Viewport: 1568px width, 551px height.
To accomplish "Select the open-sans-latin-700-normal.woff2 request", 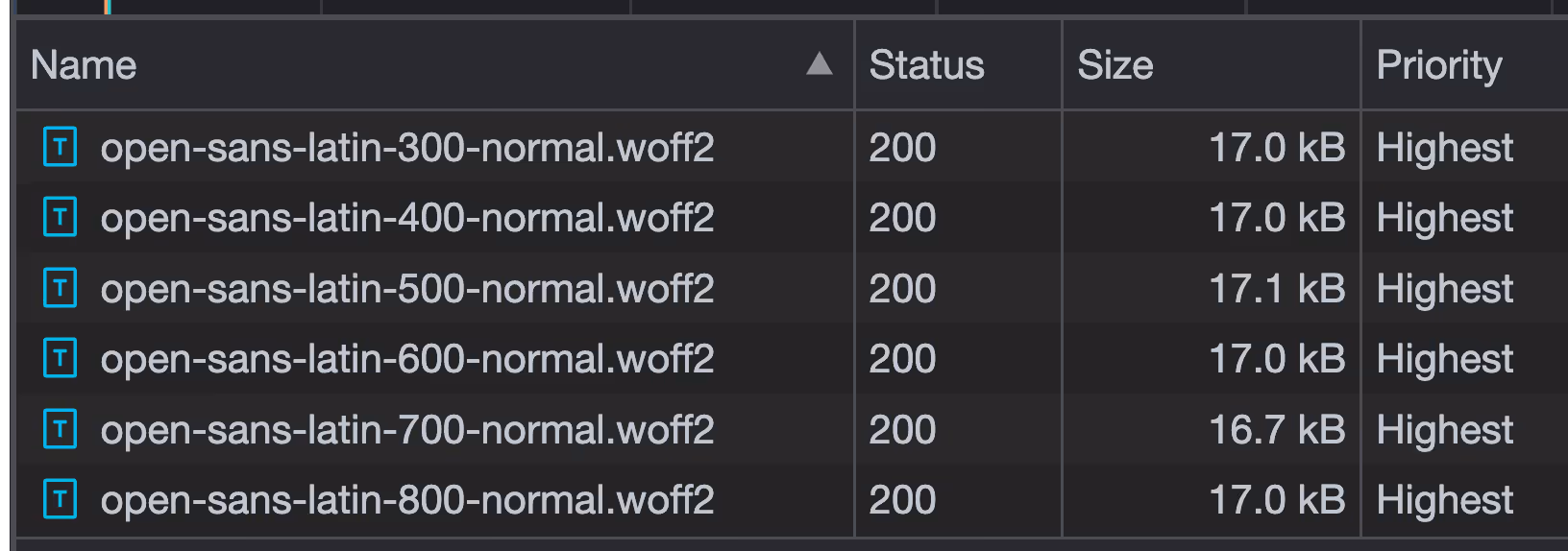I will pos(407,430).
